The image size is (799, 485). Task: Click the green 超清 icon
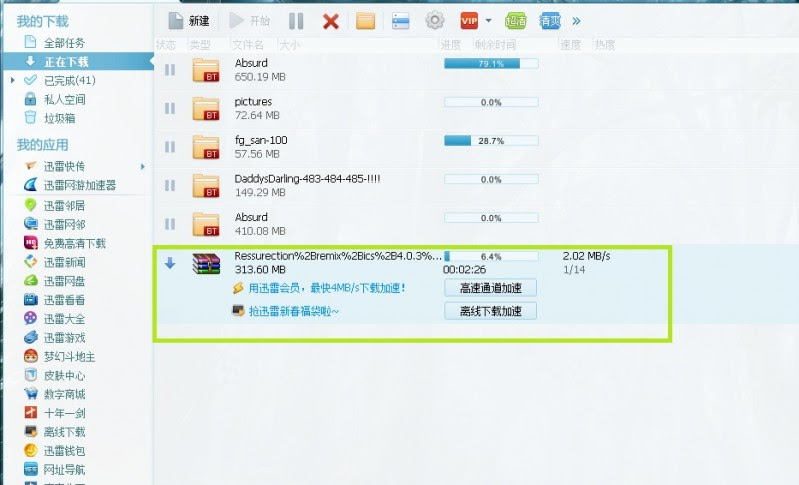(x=516, y=21)
